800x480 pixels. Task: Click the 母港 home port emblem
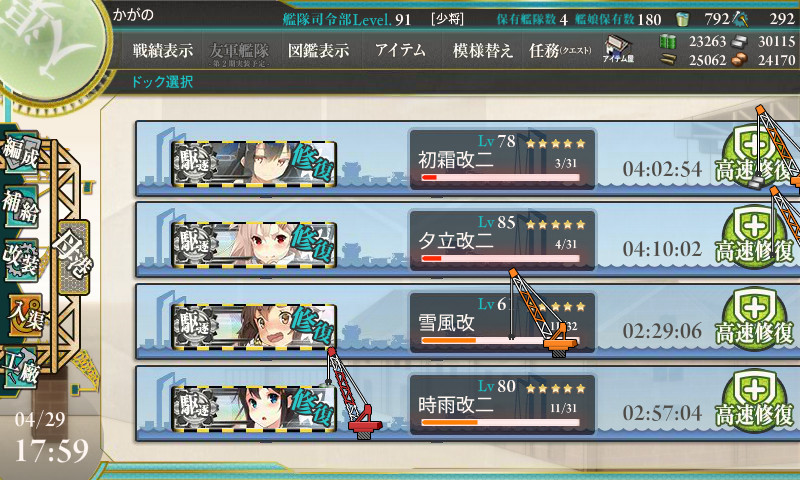[x=73, y=257]
